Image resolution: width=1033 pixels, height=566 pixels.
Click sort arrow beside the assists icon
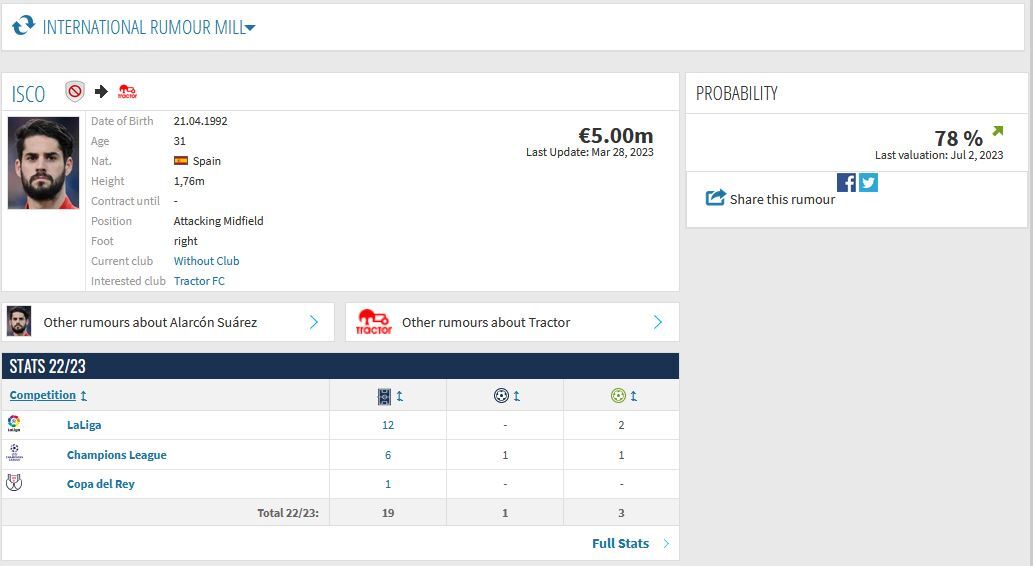[x=634, y=396]
